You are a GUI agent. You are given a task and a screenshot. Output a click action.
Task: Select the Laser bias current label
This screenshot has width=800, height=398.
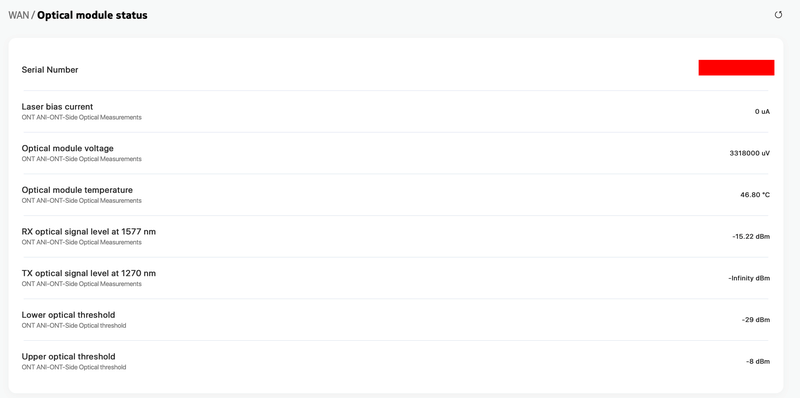coord(57,107)
